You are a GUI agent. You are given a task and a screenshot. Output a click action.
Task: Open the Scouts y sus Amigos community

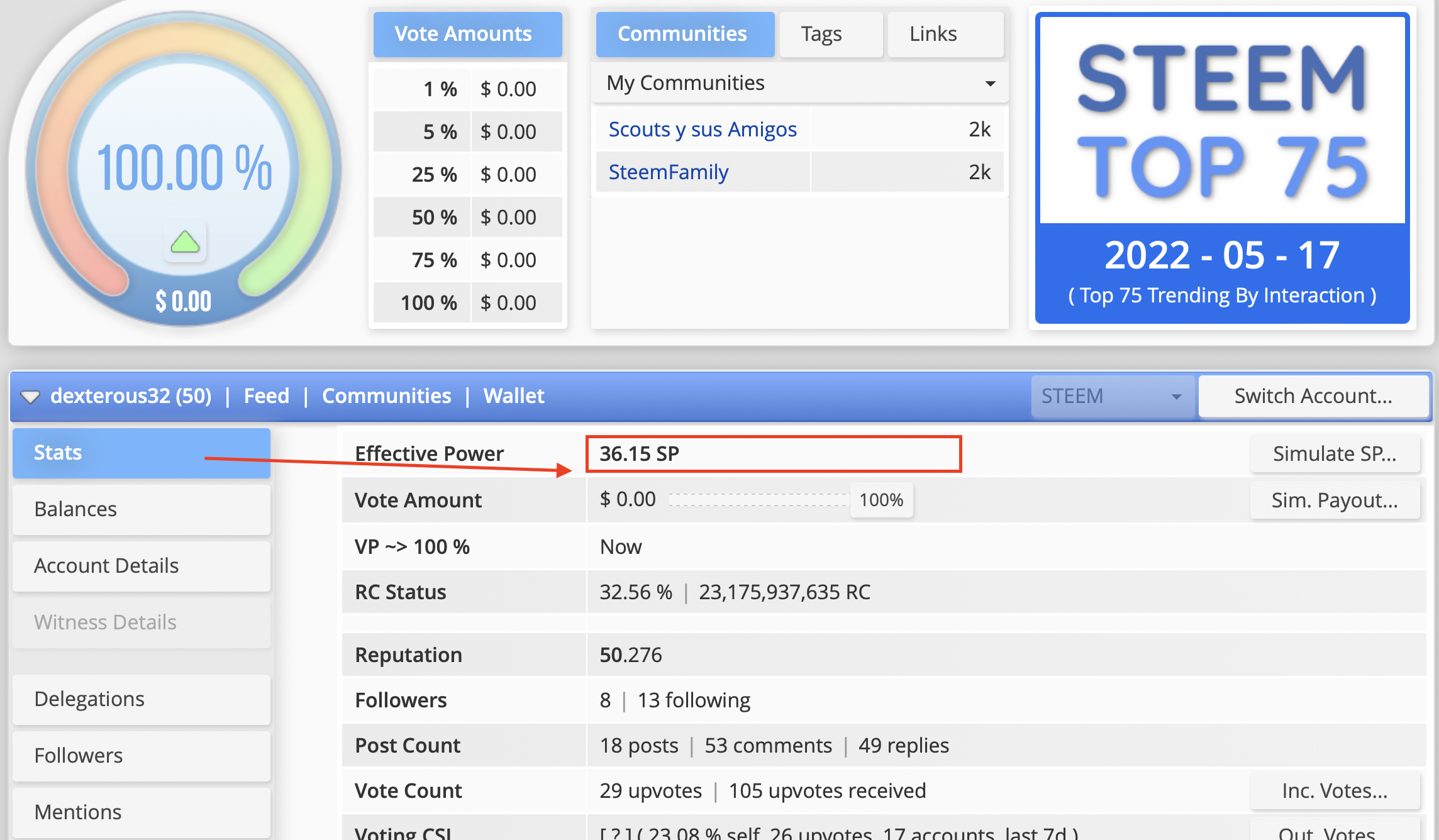click(x=703, y=130)
